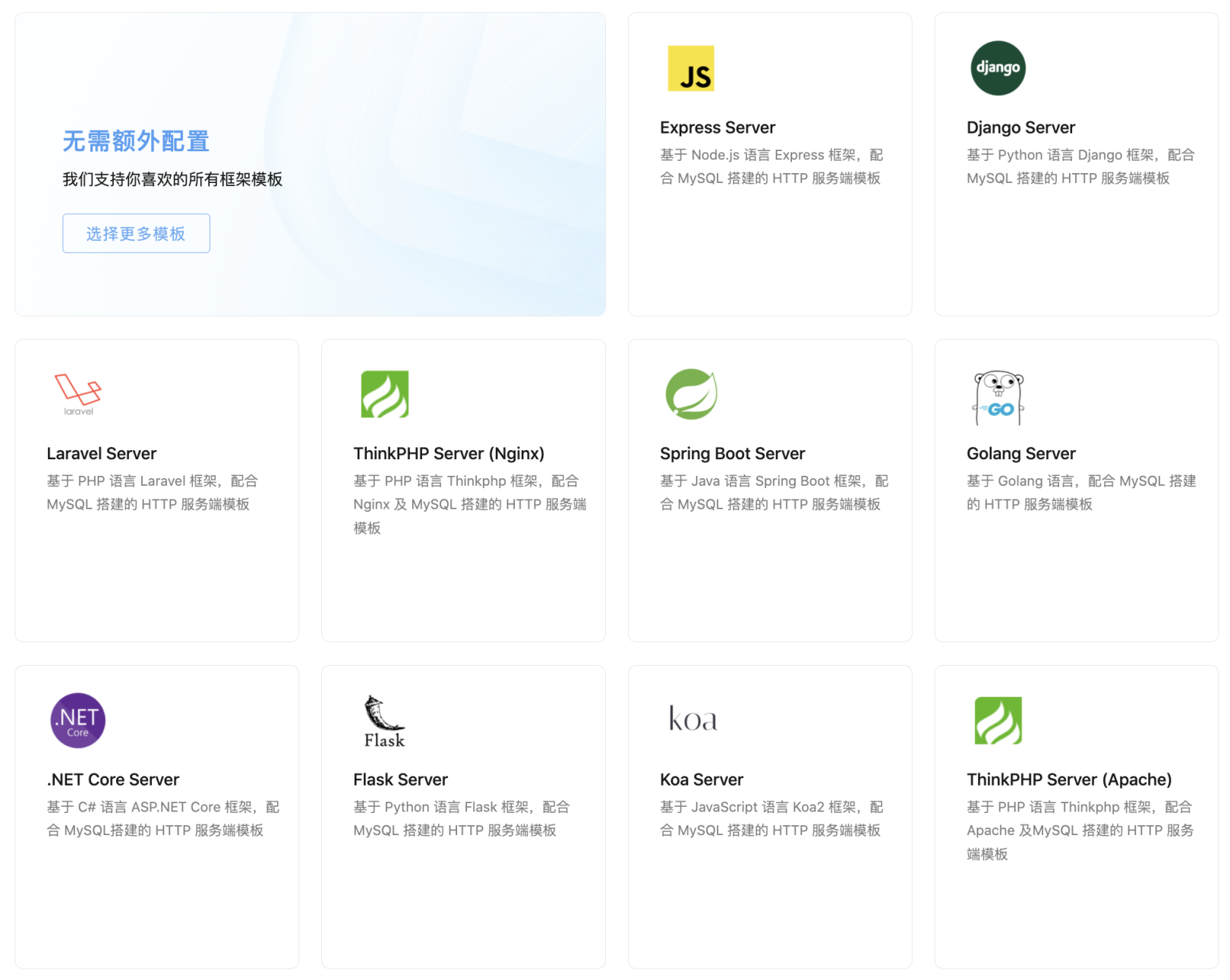Click Spring Boot's Java description text
The image size is (1230, 980).
point(774,493)
